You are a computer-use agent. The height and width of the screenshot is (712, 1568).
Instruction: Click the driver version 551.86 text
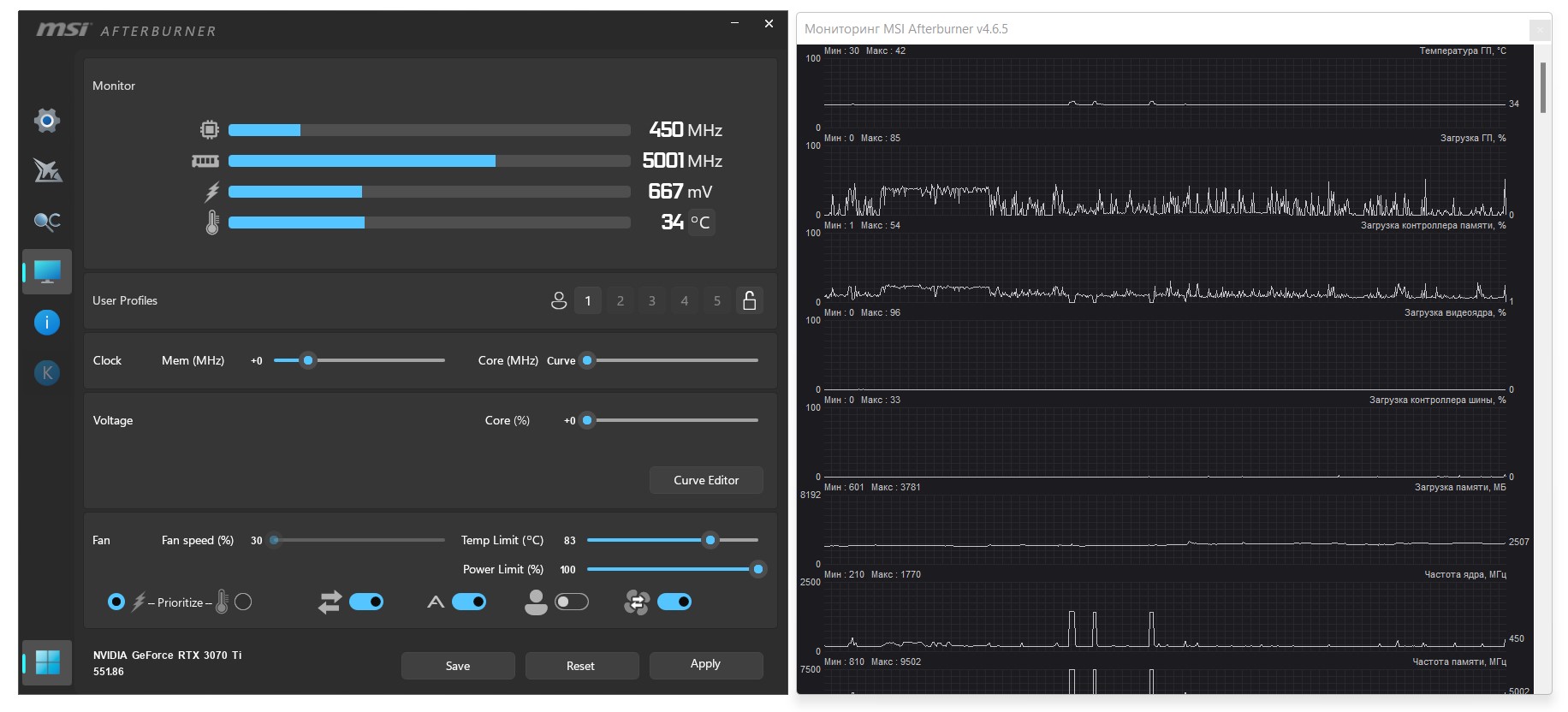tap(109, 672)
